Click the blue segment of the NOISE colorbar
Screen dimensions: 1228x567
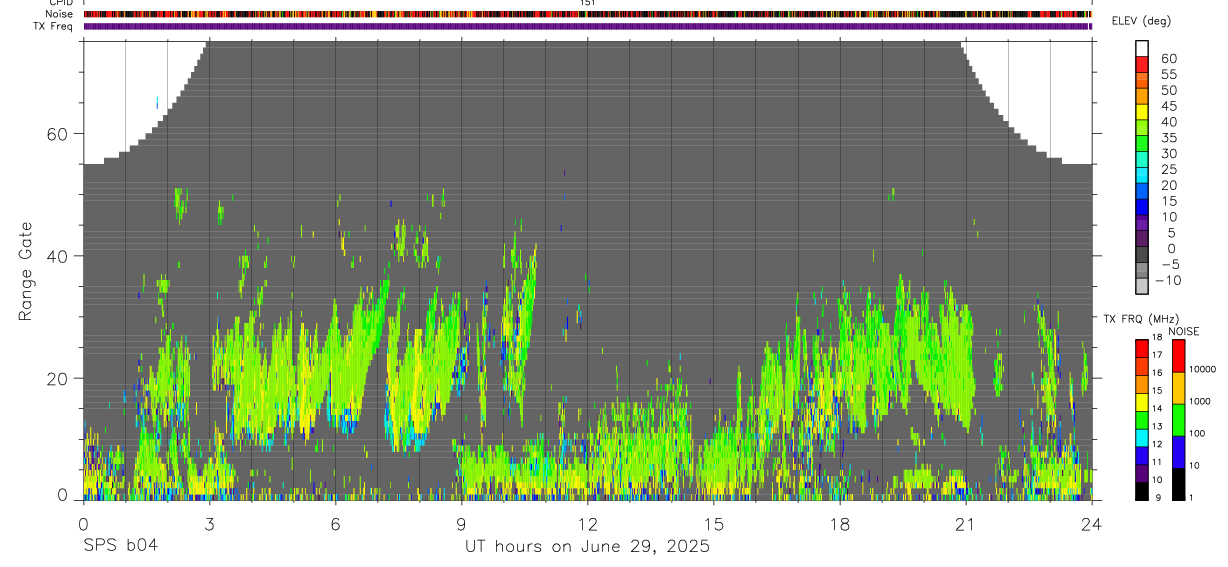pos(1178,452)
